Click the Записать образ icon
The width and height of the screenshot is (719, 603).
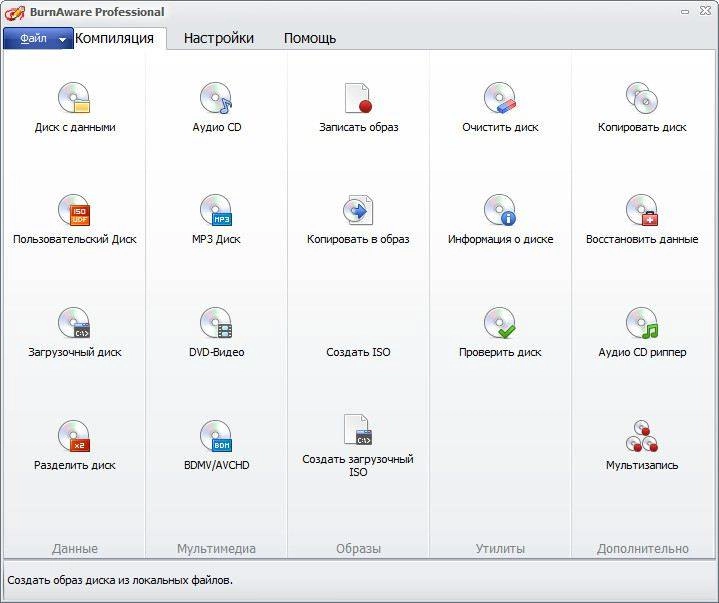(x=358, y=98)
